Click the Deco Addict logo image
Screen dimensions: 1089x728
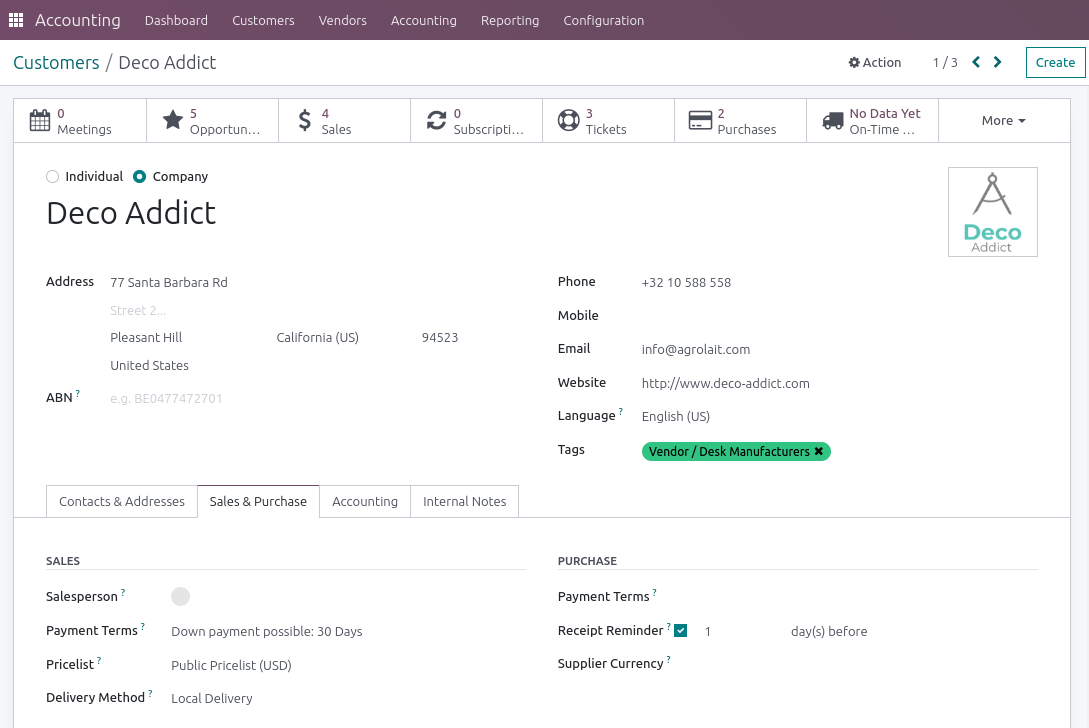click(x=992, y=212)
